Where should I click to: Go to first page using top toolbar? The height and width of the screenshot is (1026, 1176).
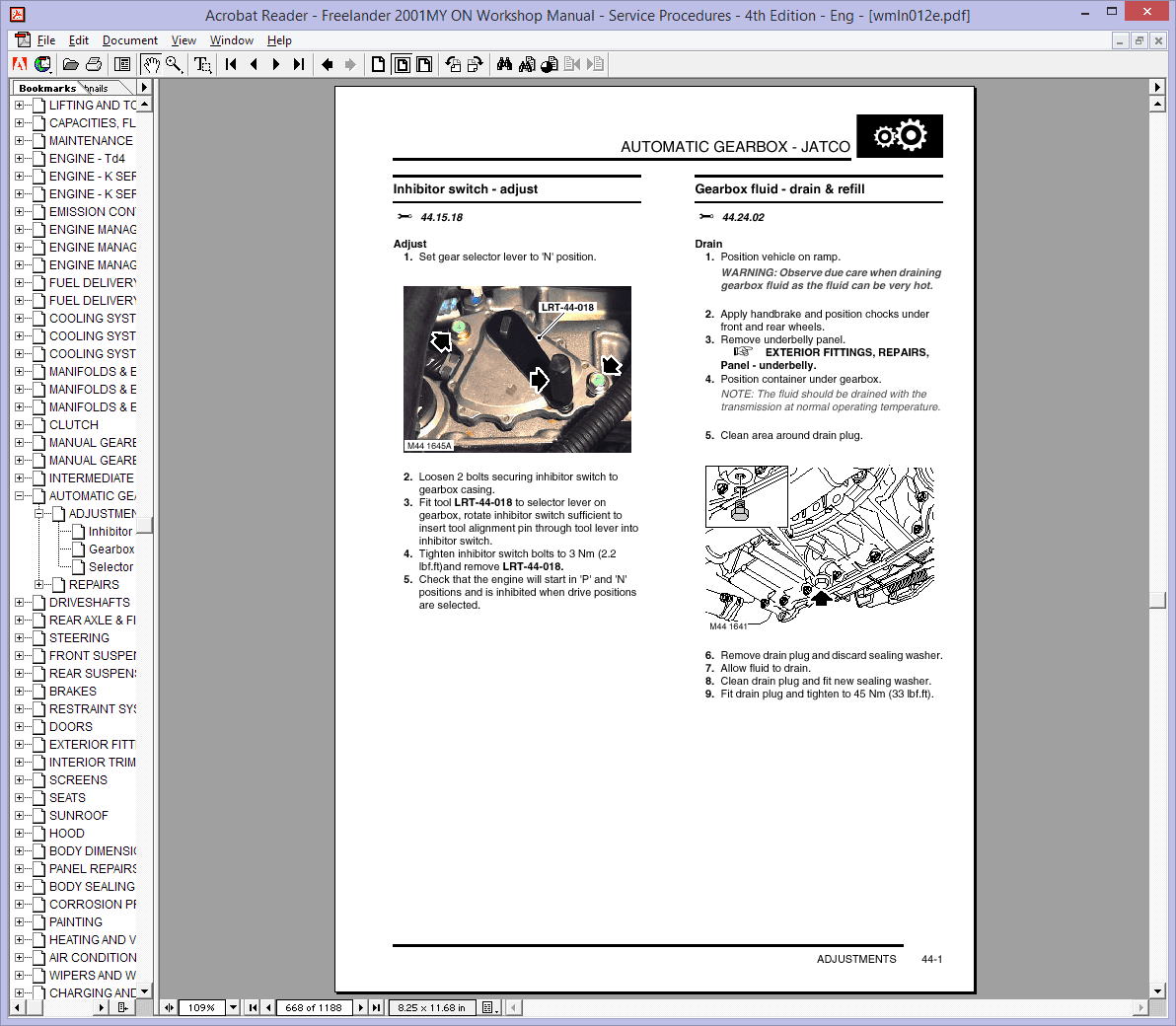click(231, 64)
